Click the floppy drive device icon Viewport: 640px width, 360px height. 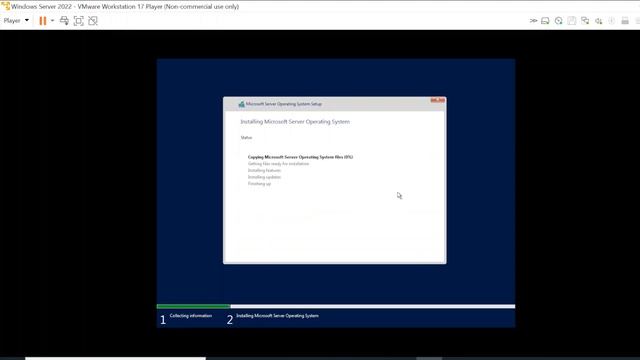pos(572,21)
